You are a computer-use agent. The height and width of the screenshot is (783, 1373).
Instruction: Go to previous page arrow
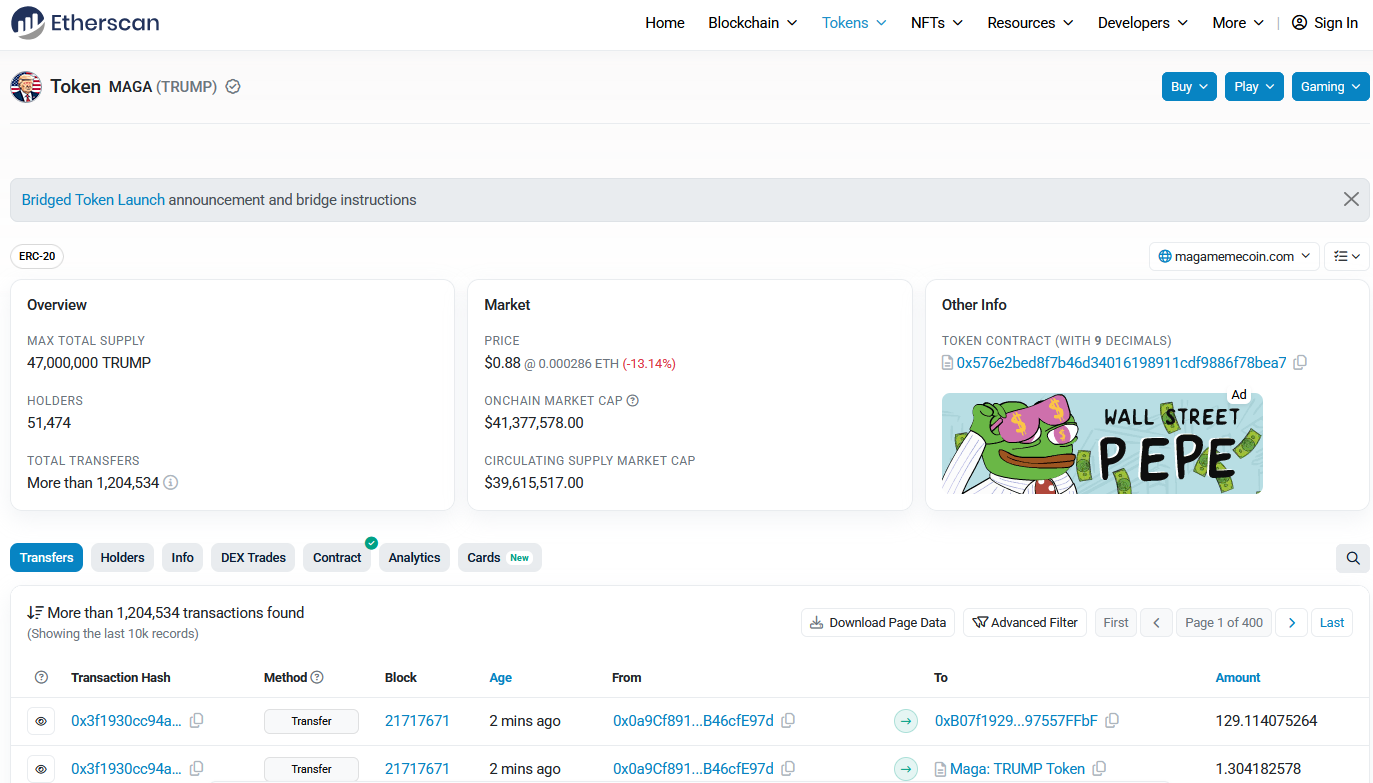[1156, 622]
